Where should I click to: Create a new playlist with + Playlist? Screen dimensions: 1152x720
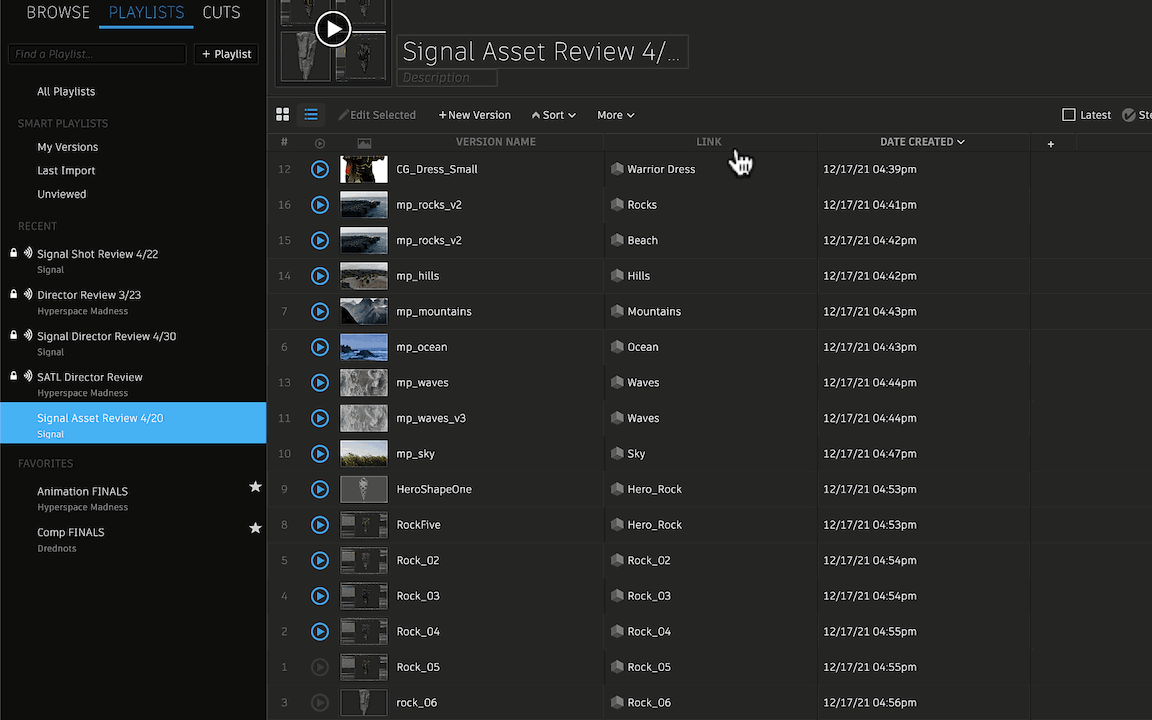coord(226,53)
